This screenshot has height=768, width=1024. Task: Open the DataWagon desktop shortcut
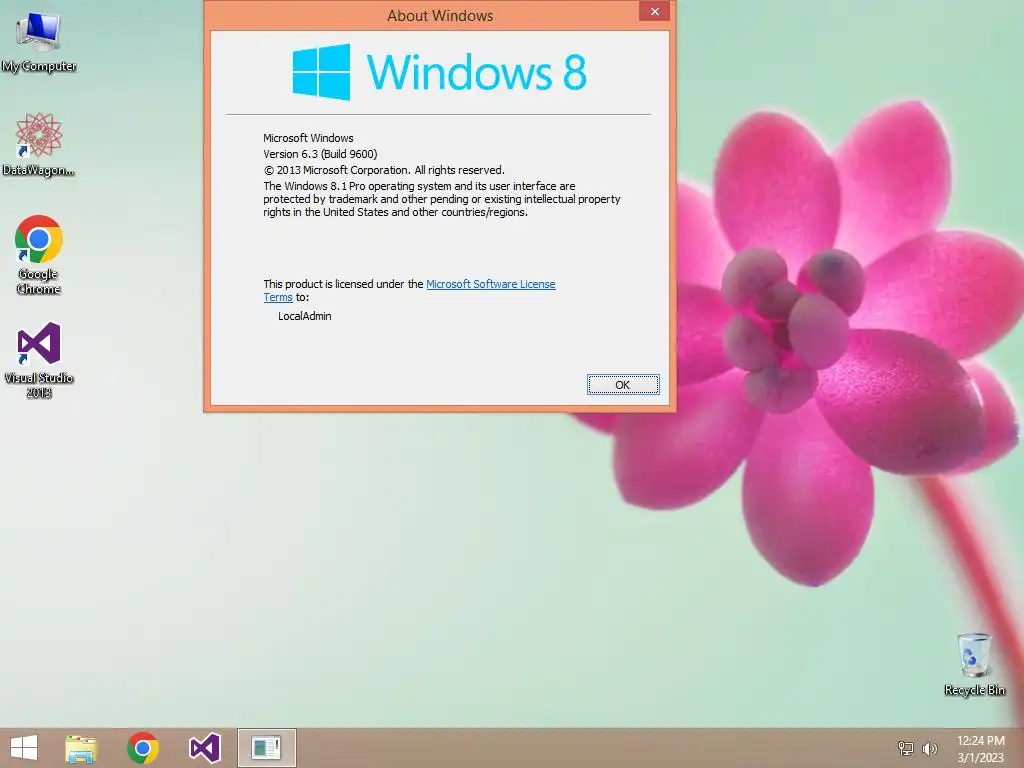pyautogui.click(x=39, y=144)
